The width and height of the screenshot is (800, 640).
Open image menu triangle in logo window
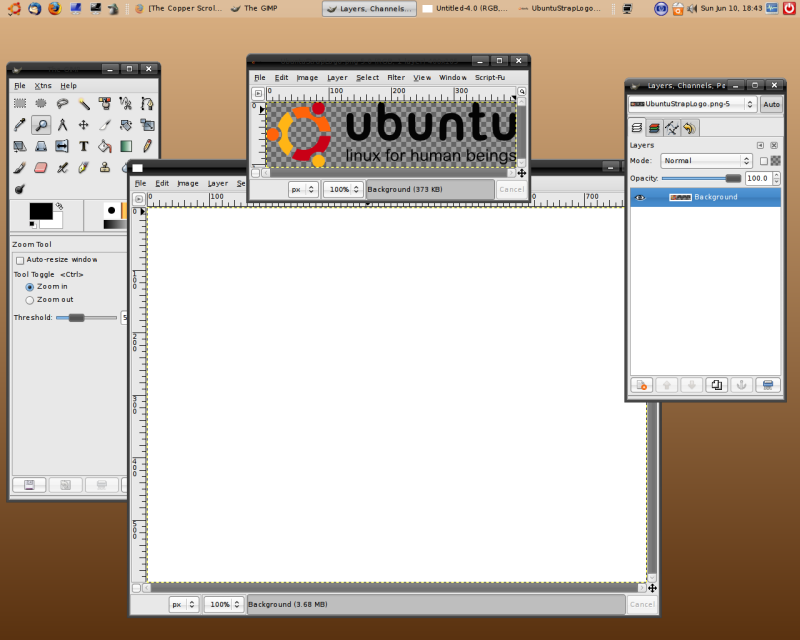point(258,93)
